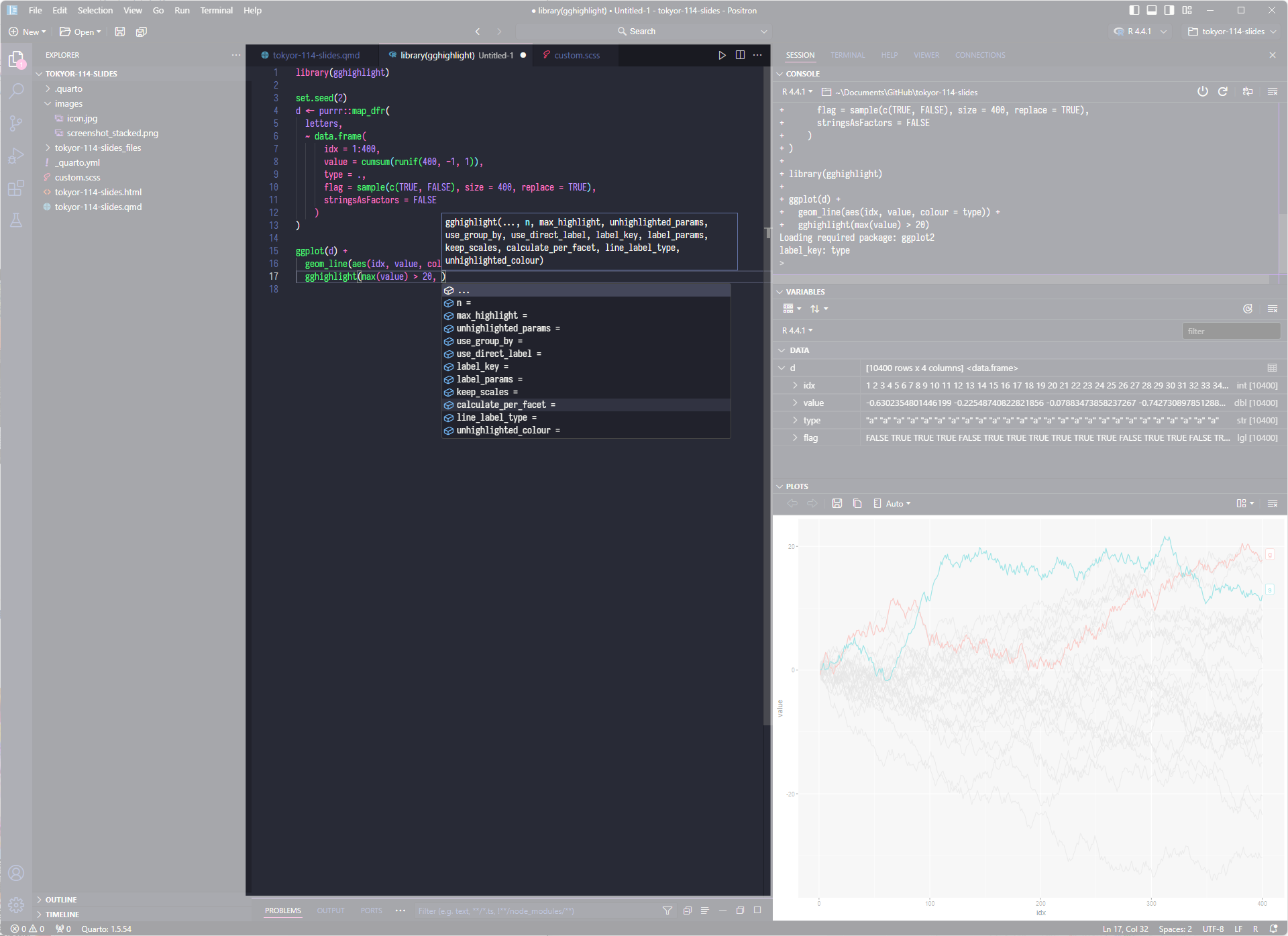This screenshot has height=936, width=1288.
Task: Refresh the Variables pane objects
Action: [x=1248, y=309]
